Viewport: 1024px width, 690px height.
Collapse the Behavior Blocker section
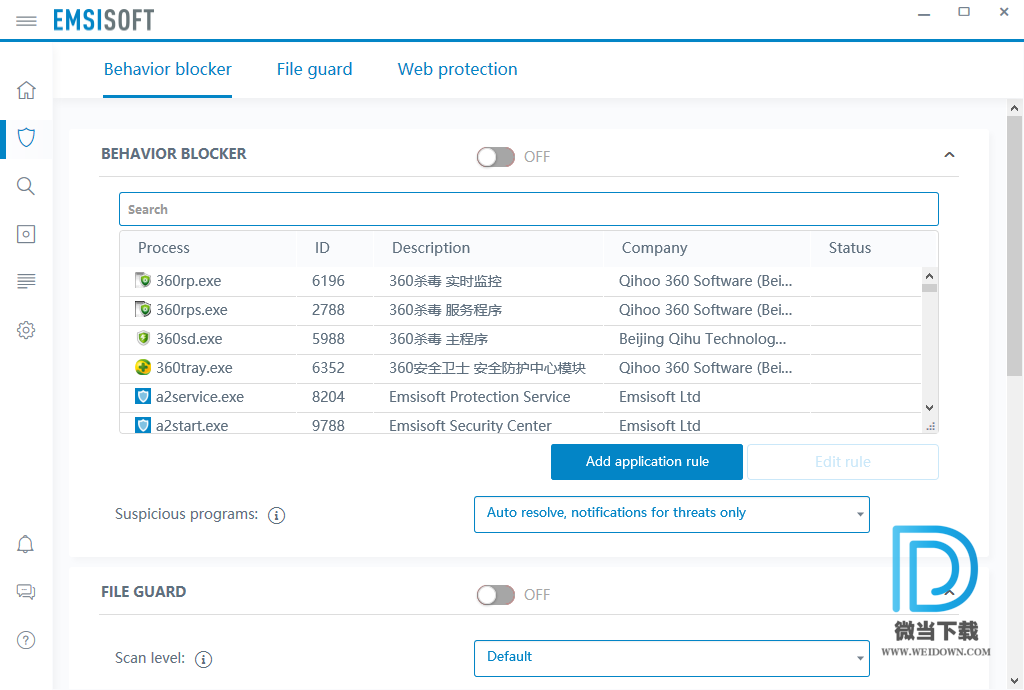[x=949, y=155]
